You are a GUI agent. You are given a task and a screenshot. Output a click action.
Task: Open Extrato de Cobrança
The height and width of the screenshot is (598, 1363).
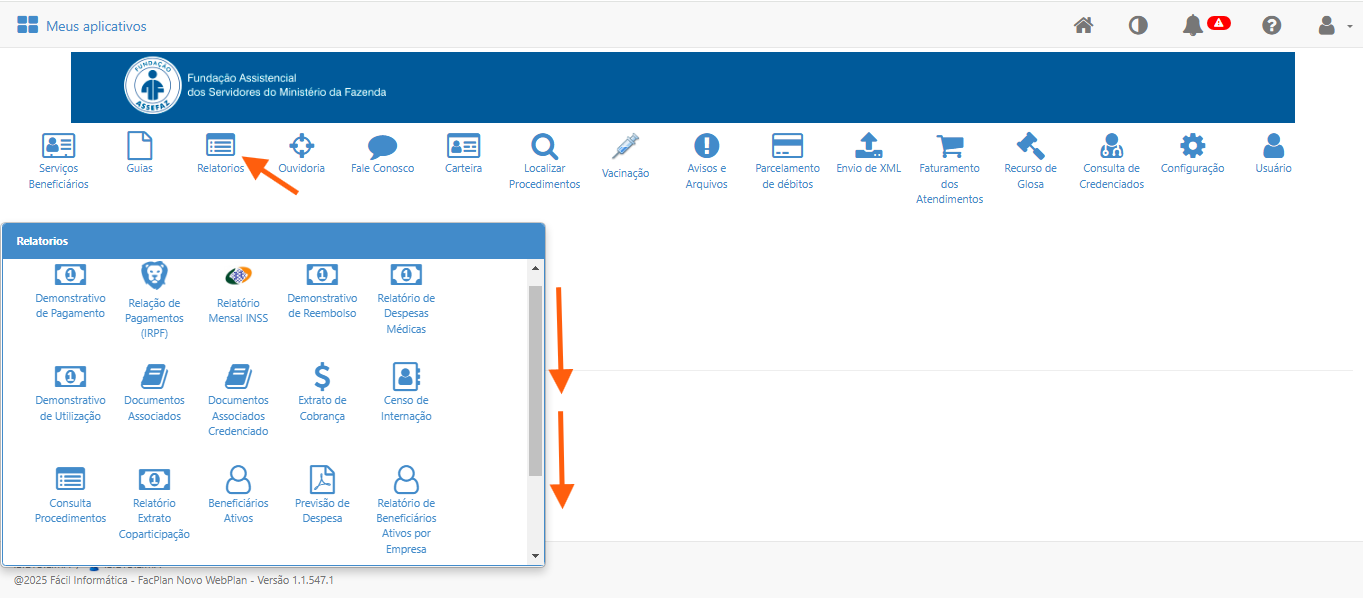coord(322,392)
